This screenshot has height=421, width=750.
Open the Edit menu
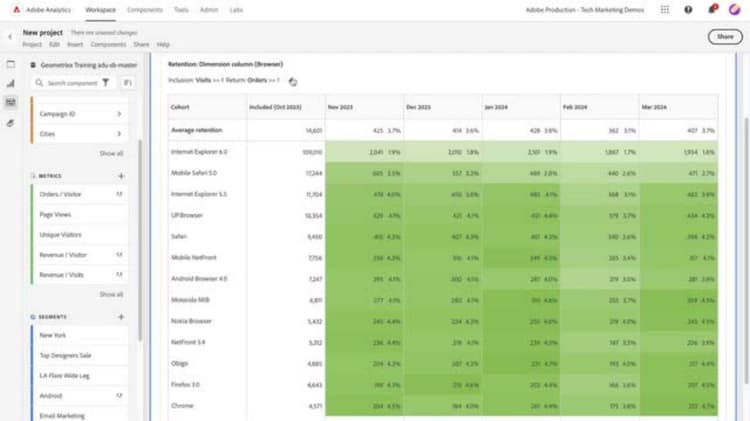point(55,44)
